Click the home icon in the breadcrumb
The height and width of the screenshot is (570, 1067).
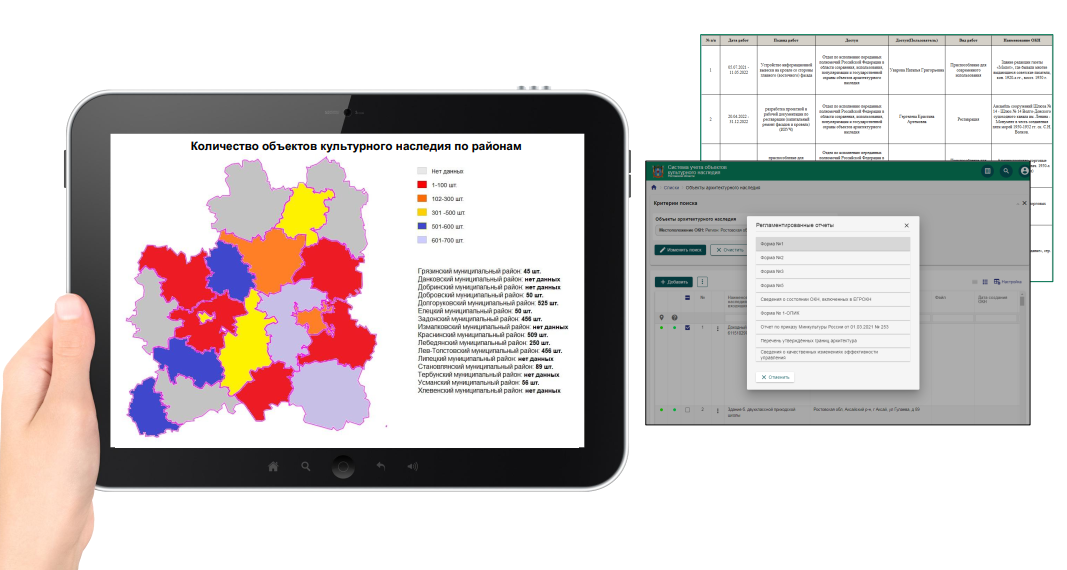[654, 187]
